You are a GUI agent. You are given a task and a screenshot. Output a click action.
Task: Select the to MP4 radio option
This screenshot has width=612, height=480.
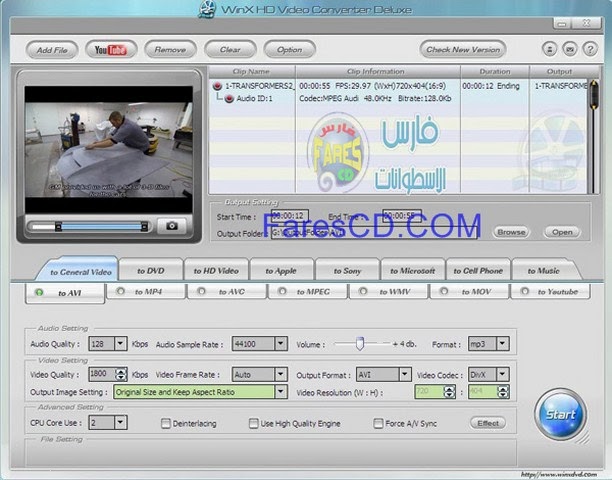click(x=121, y=291)
